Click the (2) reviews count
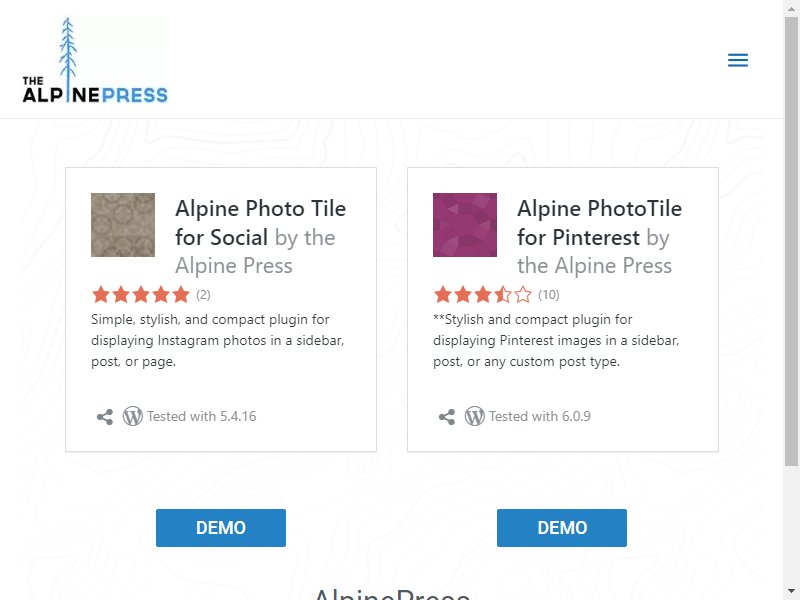This screenshot has width=800, height=600. [203, 294]
